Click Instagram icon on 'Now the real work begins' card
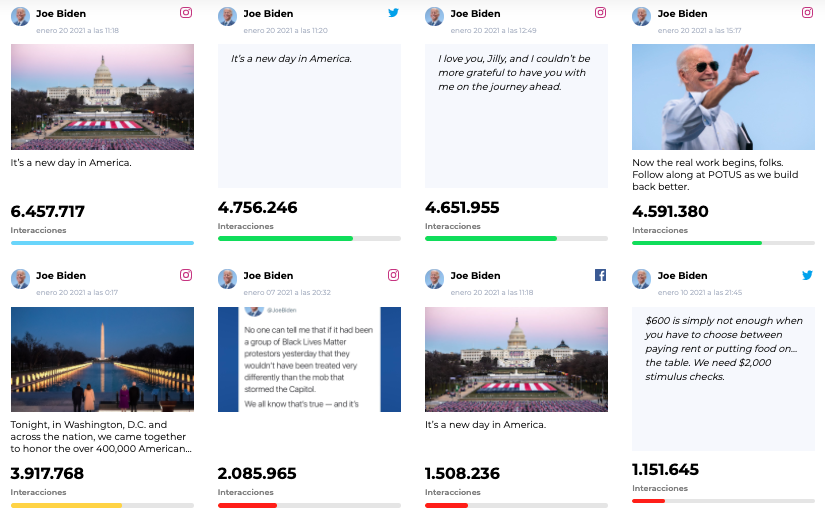 pyautogui.click(x=807, y=13)
